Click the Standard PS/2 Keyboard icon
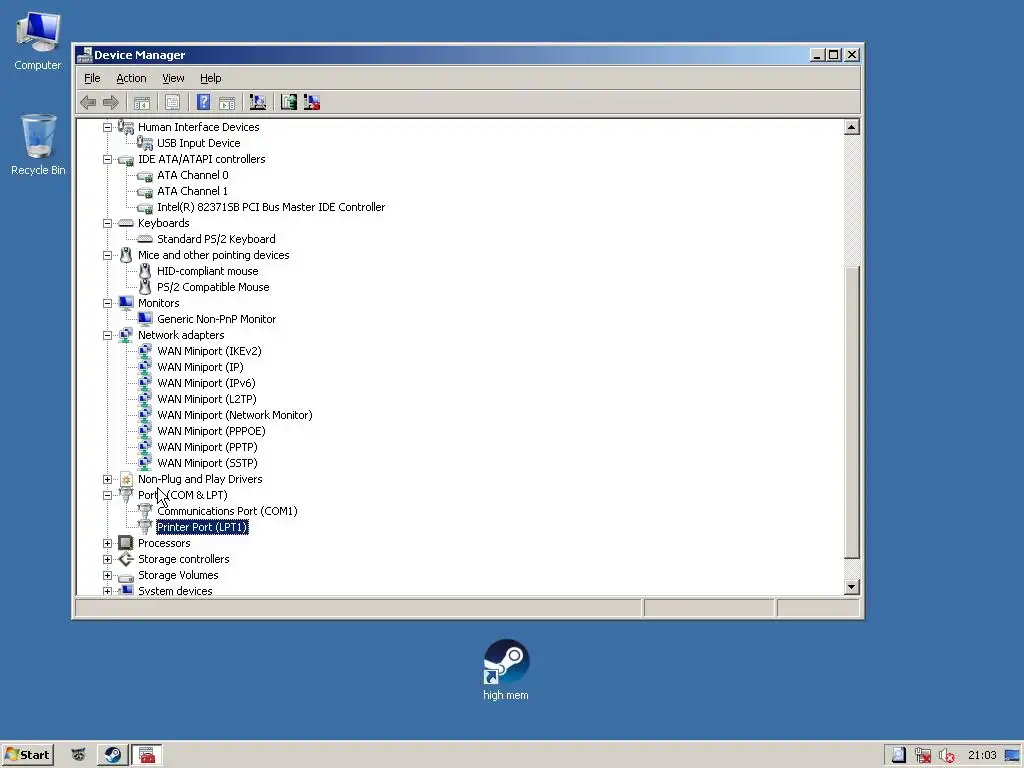The height and width of the screenshot is (768, 1024). (x=145, y=239)
